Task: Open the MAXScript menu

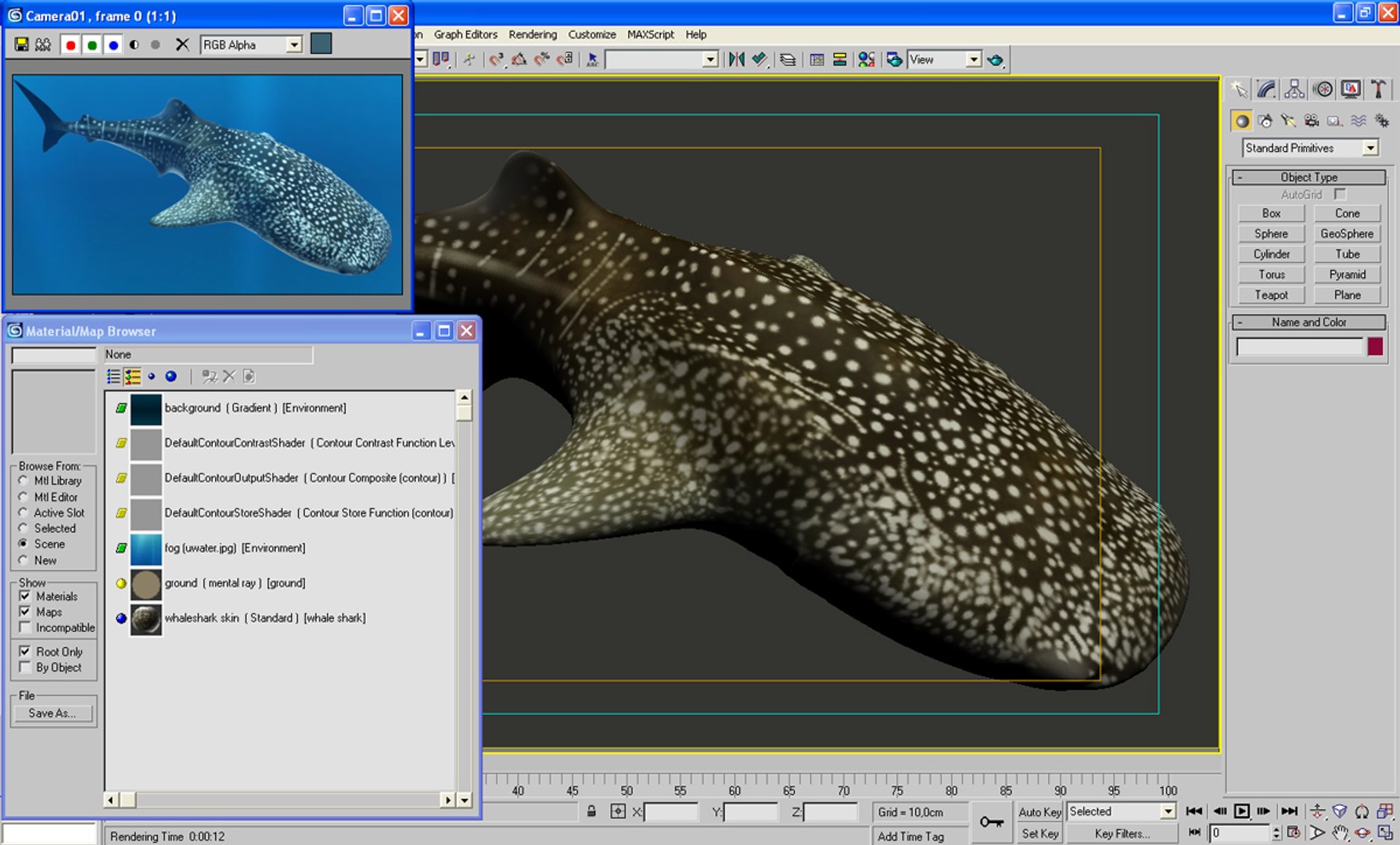Action: 651,34
